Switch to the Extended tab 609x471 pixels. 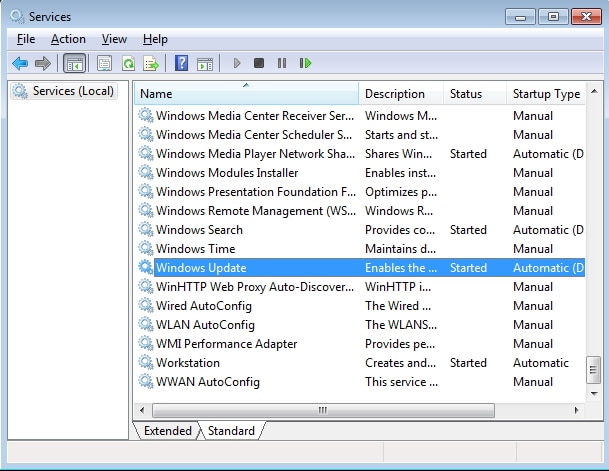(167, 431)
